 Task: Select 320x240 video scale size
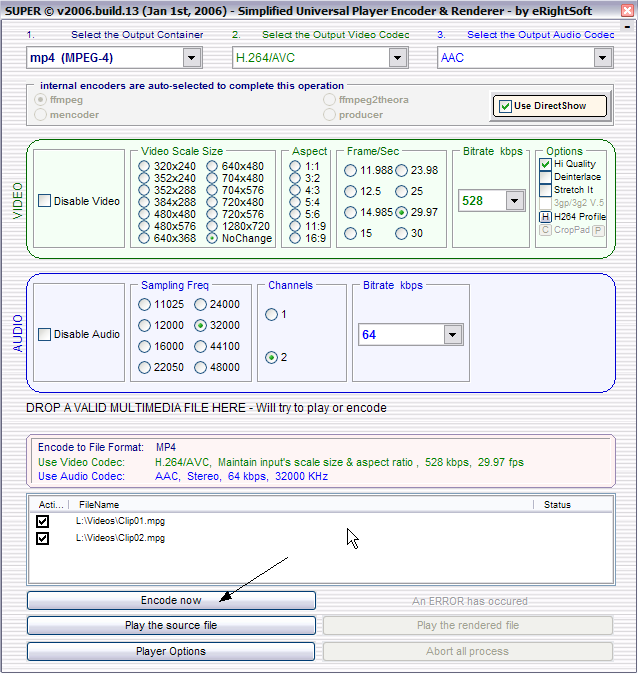point(144,166)
